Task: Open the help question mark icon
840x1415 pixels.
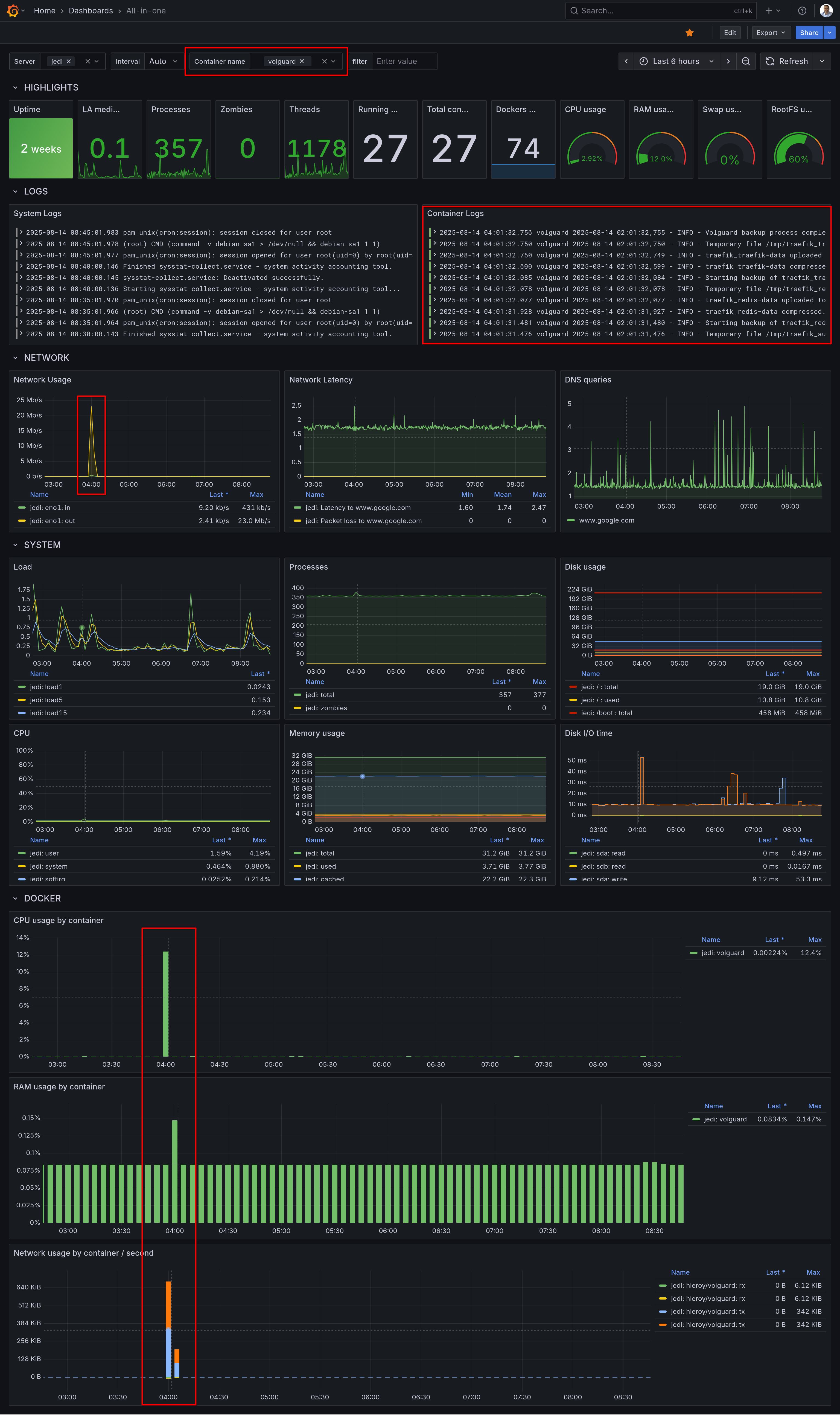Action: [x=801, y=11]
